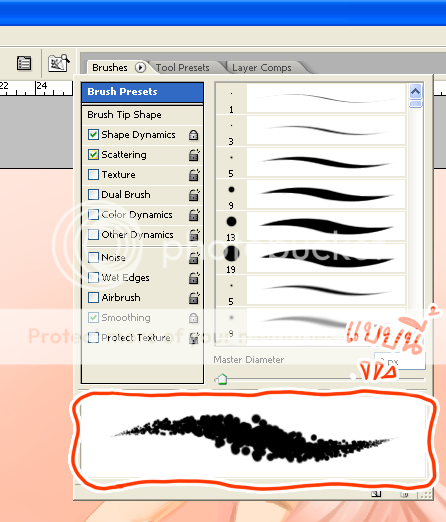Viewport: 446px width, 522px height.
Task: Toggle the lock icon beside Scattering
Action: (194, 155)
